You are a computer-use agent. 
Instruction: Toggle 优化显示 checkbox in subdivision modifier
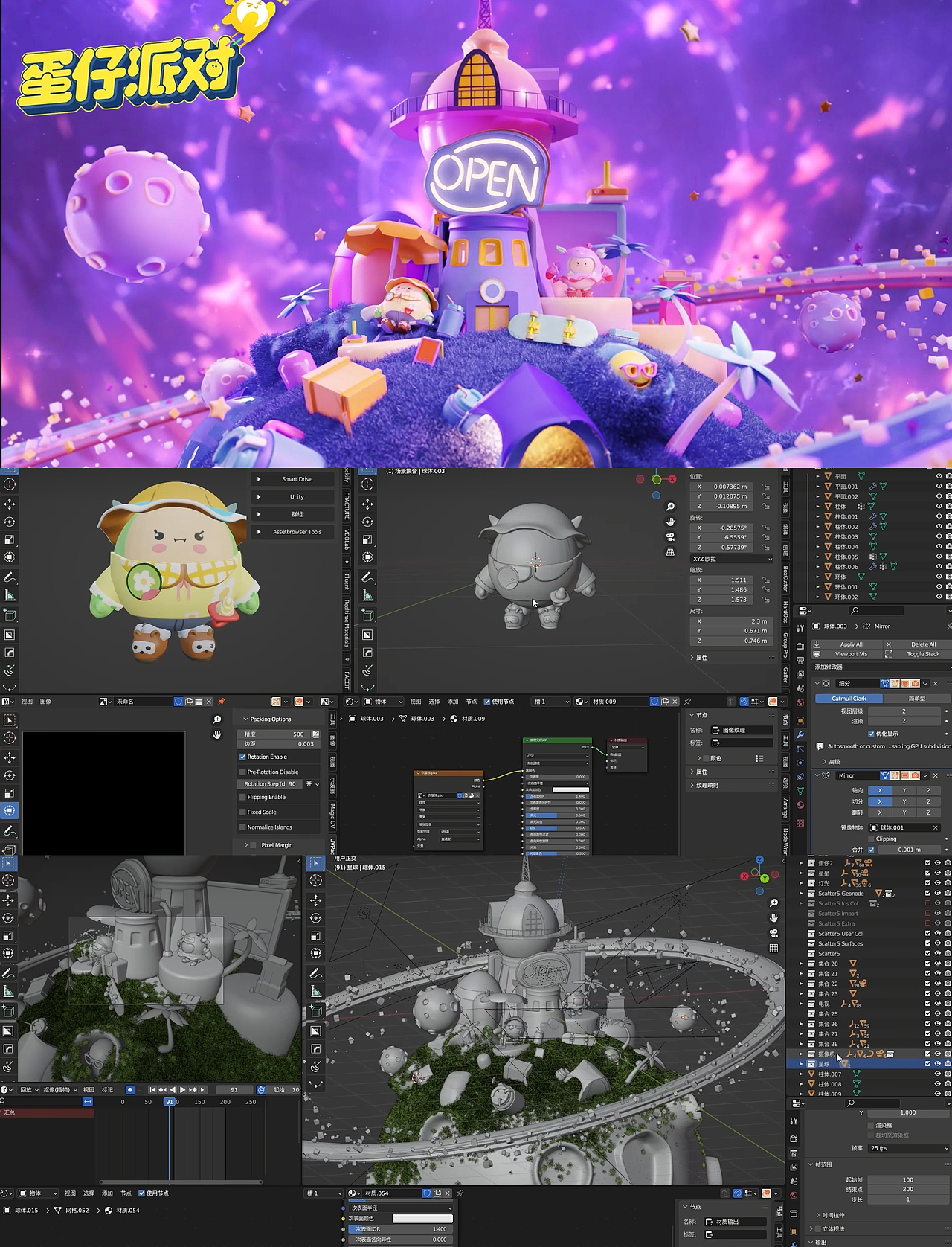point(872,734)
